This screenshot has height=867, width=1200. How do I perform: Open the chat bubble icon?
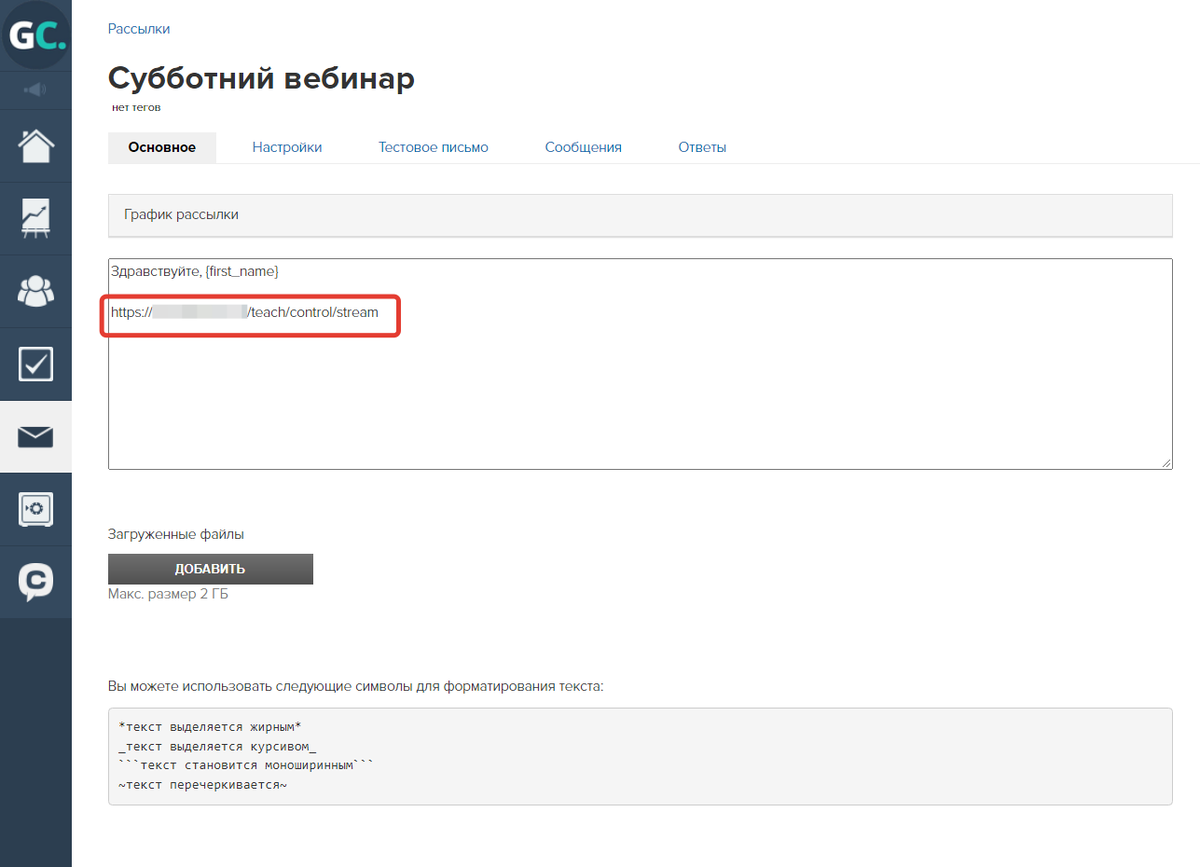click(x=36, y=582)
